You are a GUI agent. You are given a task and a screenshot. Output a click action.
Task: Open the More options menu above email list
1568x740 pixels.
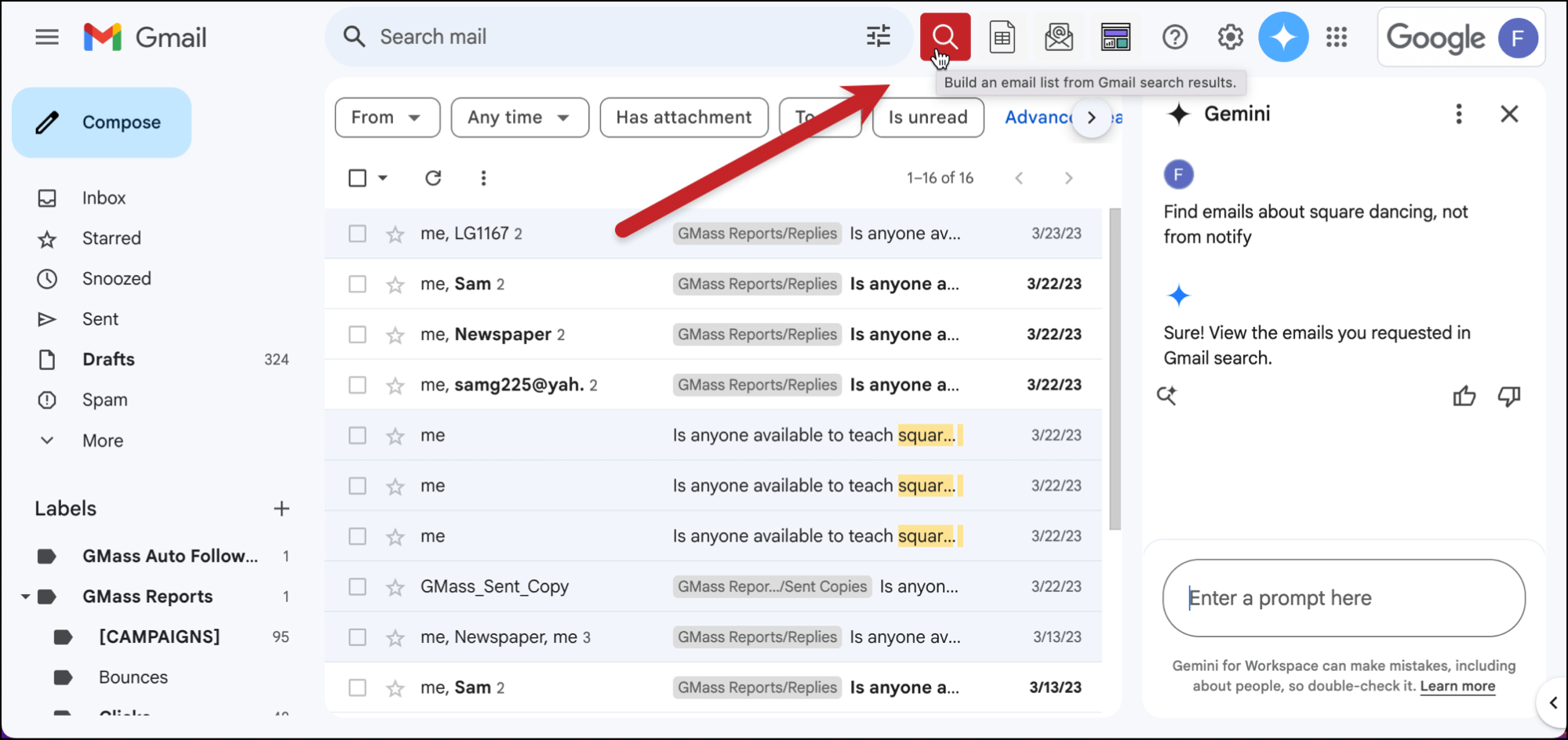coord(483,178)
